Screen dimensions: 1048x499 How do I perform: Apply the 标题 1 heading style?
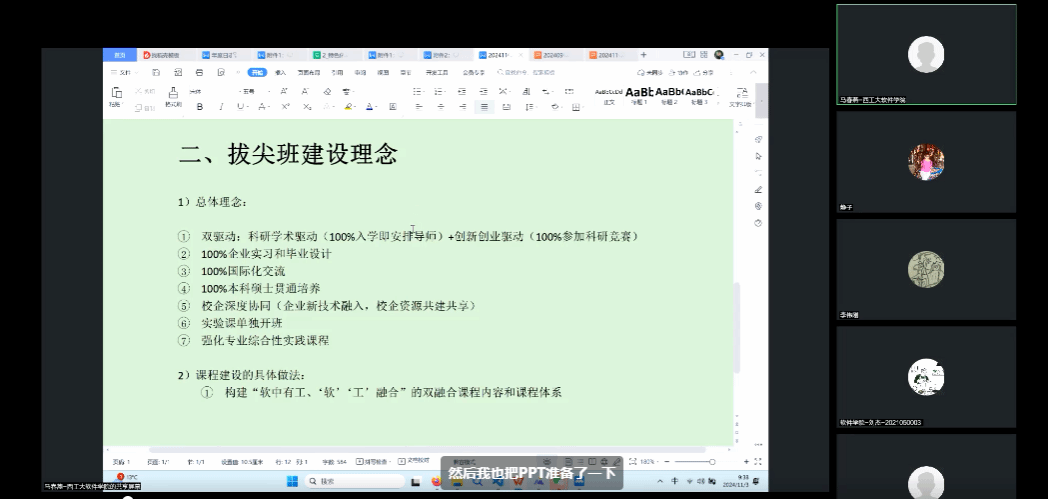coord(639,95)
